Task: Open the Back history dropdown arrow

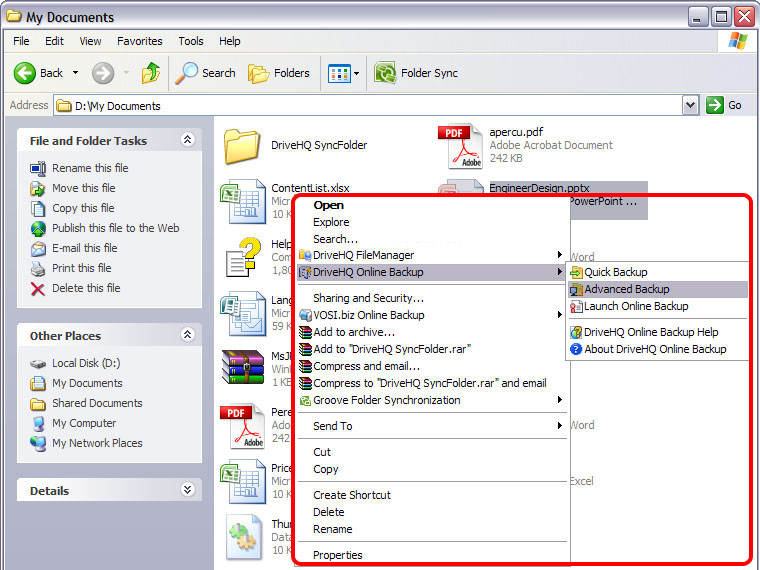Action: click(x=76, y=73)
